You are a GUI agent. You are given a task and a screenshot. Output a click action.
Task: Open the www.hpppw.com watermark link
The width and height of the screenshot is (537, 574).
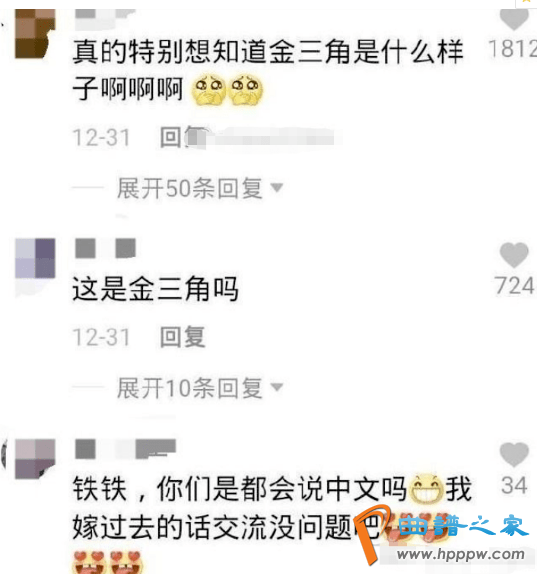(460, 554)
